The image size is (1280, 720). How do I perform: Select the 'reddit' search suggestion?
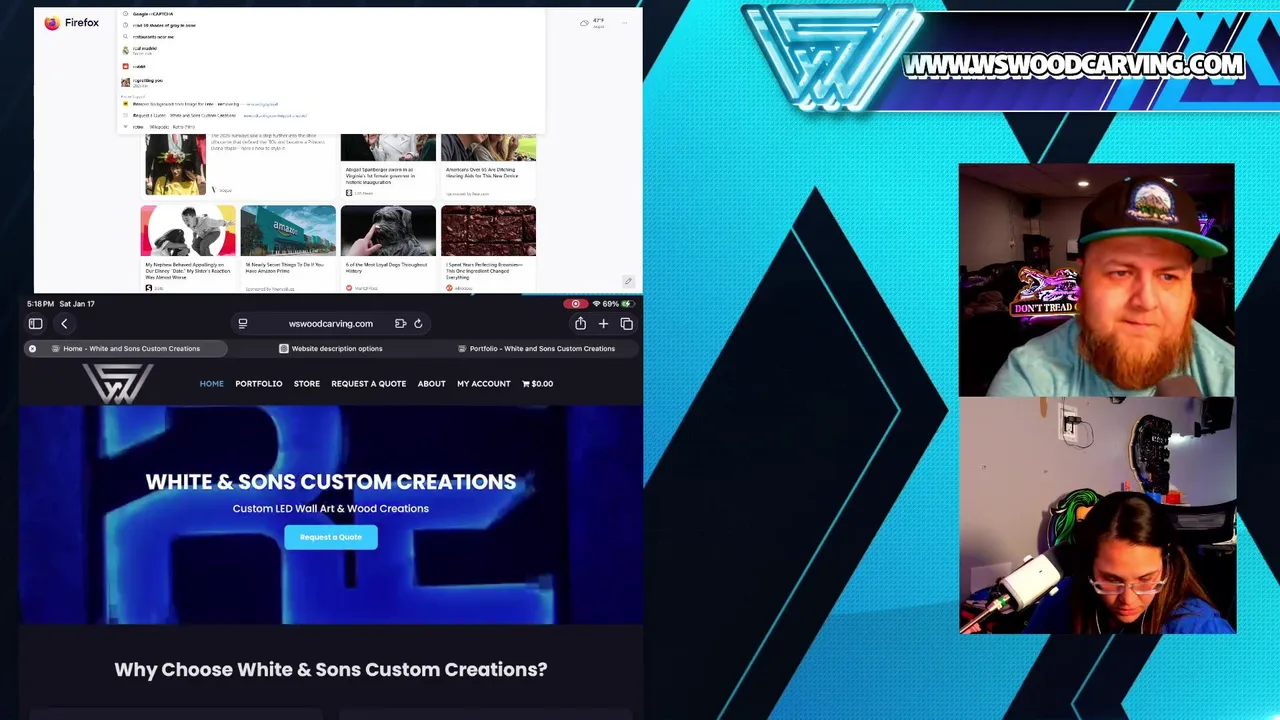pos(330,66)
